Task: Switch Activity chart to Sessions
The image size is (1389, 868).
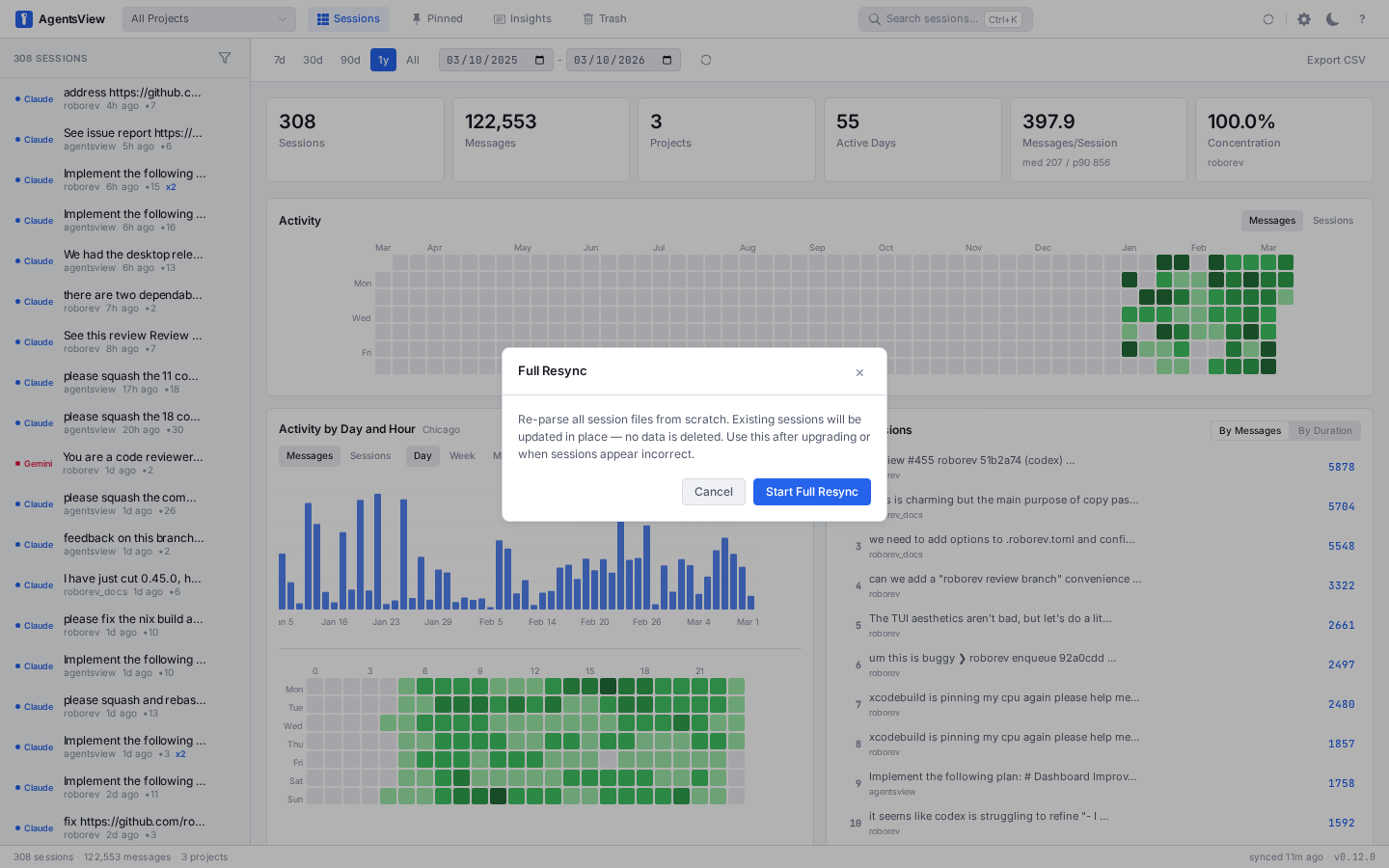Action: (x=1332, y=220)
